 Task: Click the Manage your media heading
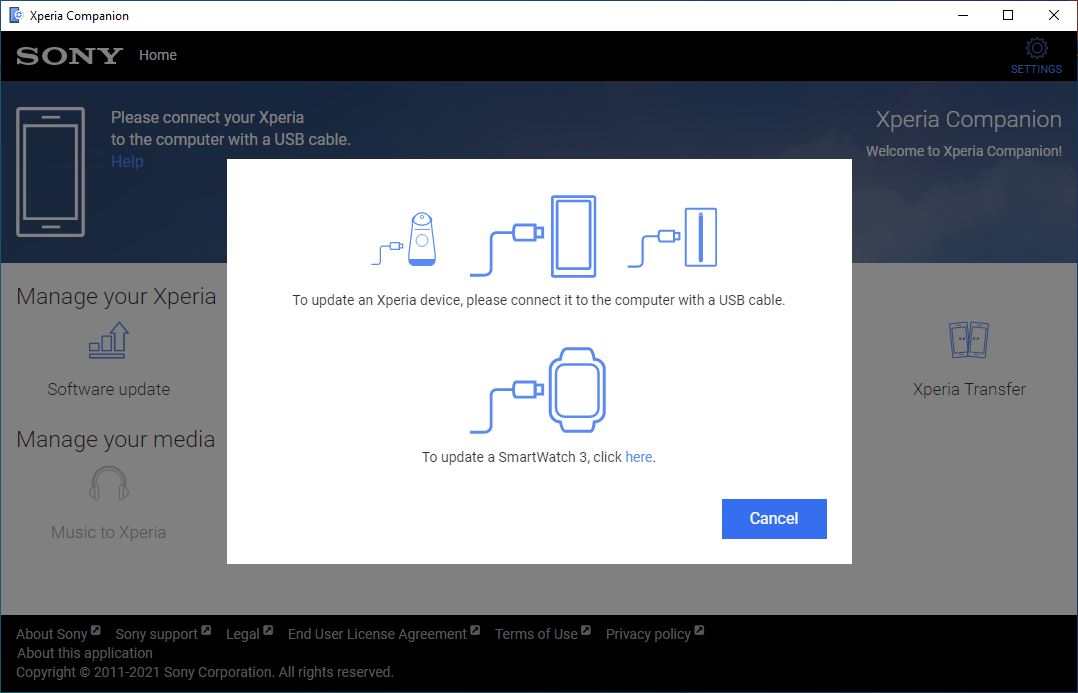tap(116, 439)
